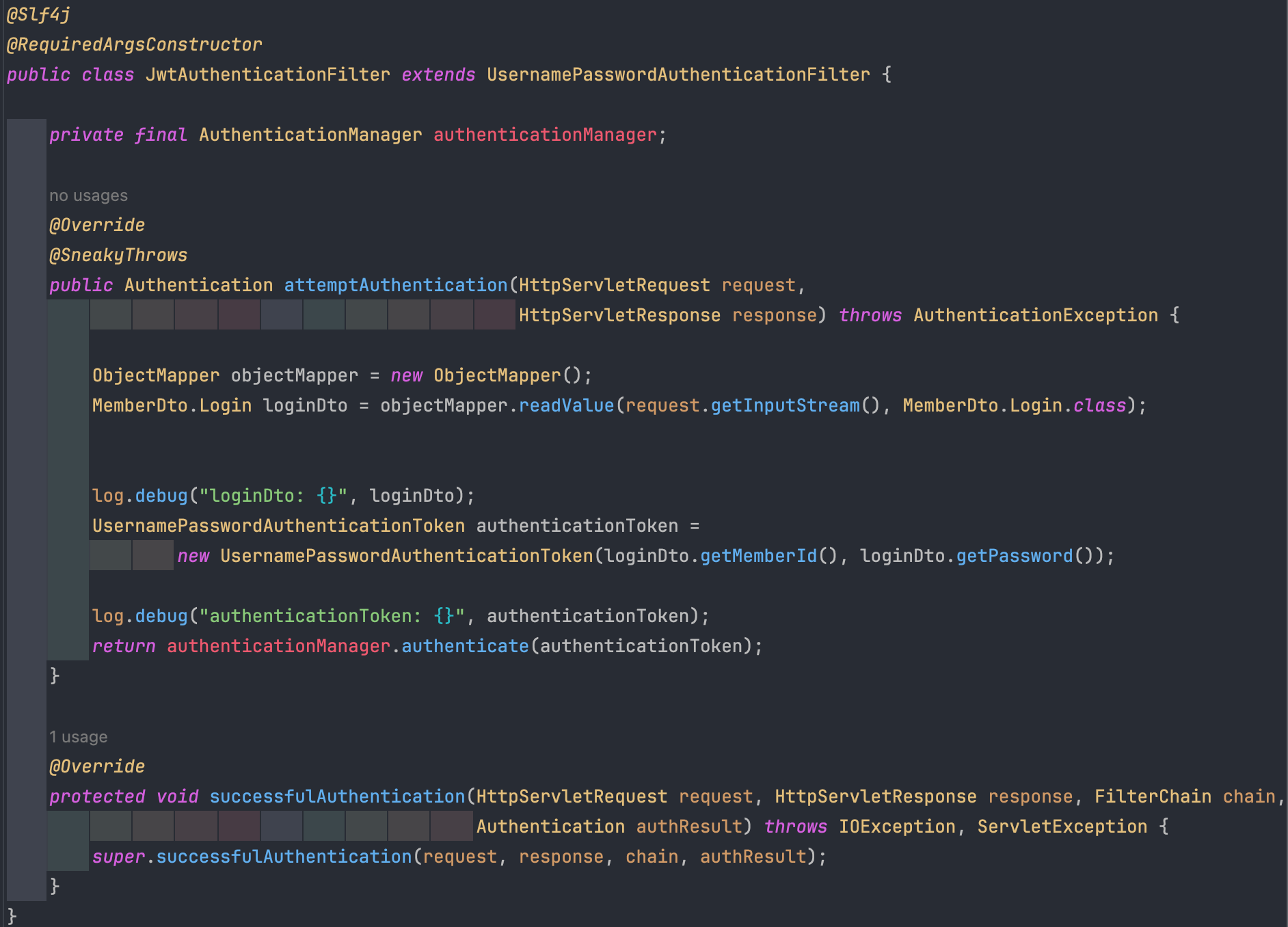The width and height of the screenshot is (1288, 927).
Task: Click the ServletException type name
Action: [x=1062, y=827]
